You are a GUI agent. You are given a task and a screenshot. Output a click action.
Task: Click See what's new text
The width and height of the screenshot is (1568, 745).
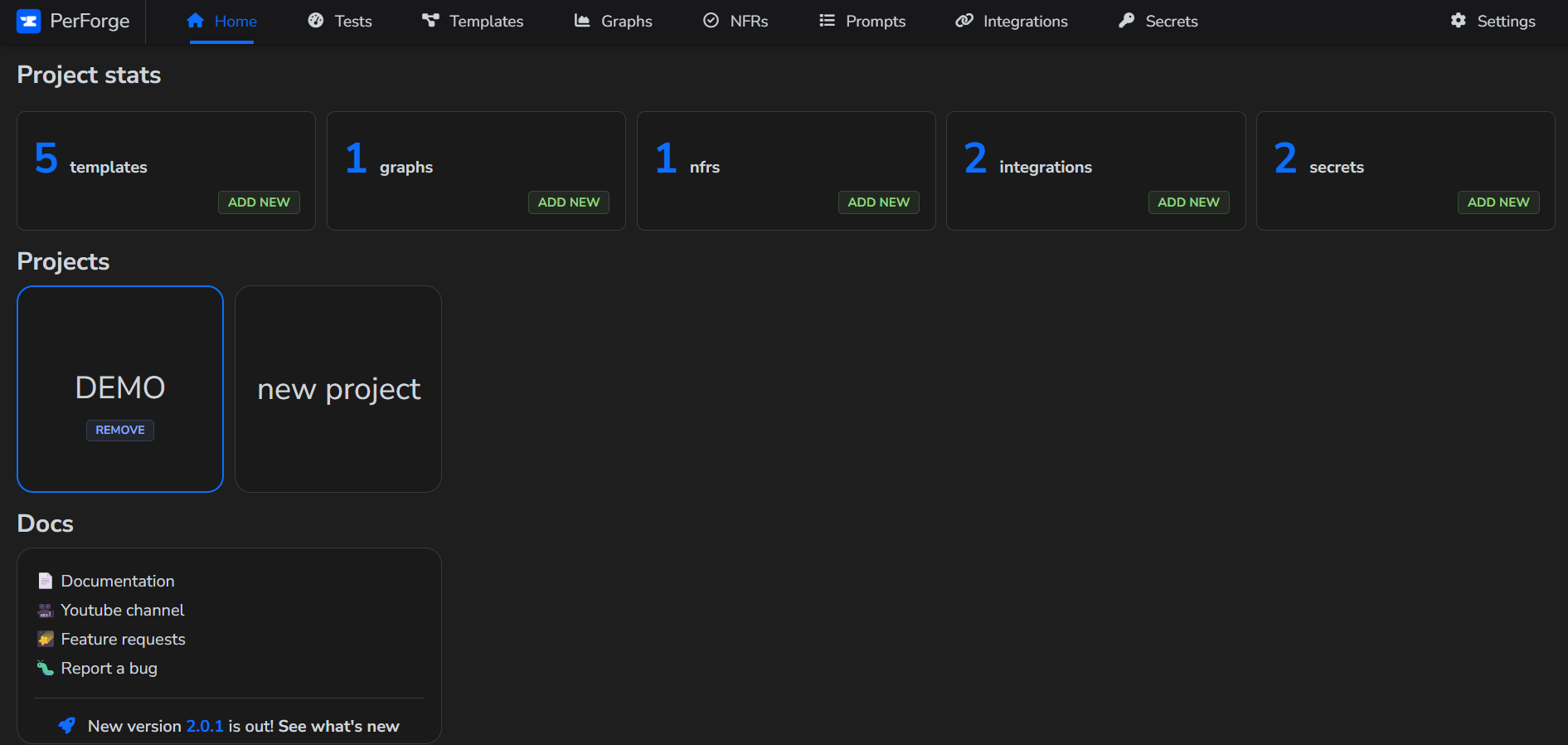(x=338, y=726)
